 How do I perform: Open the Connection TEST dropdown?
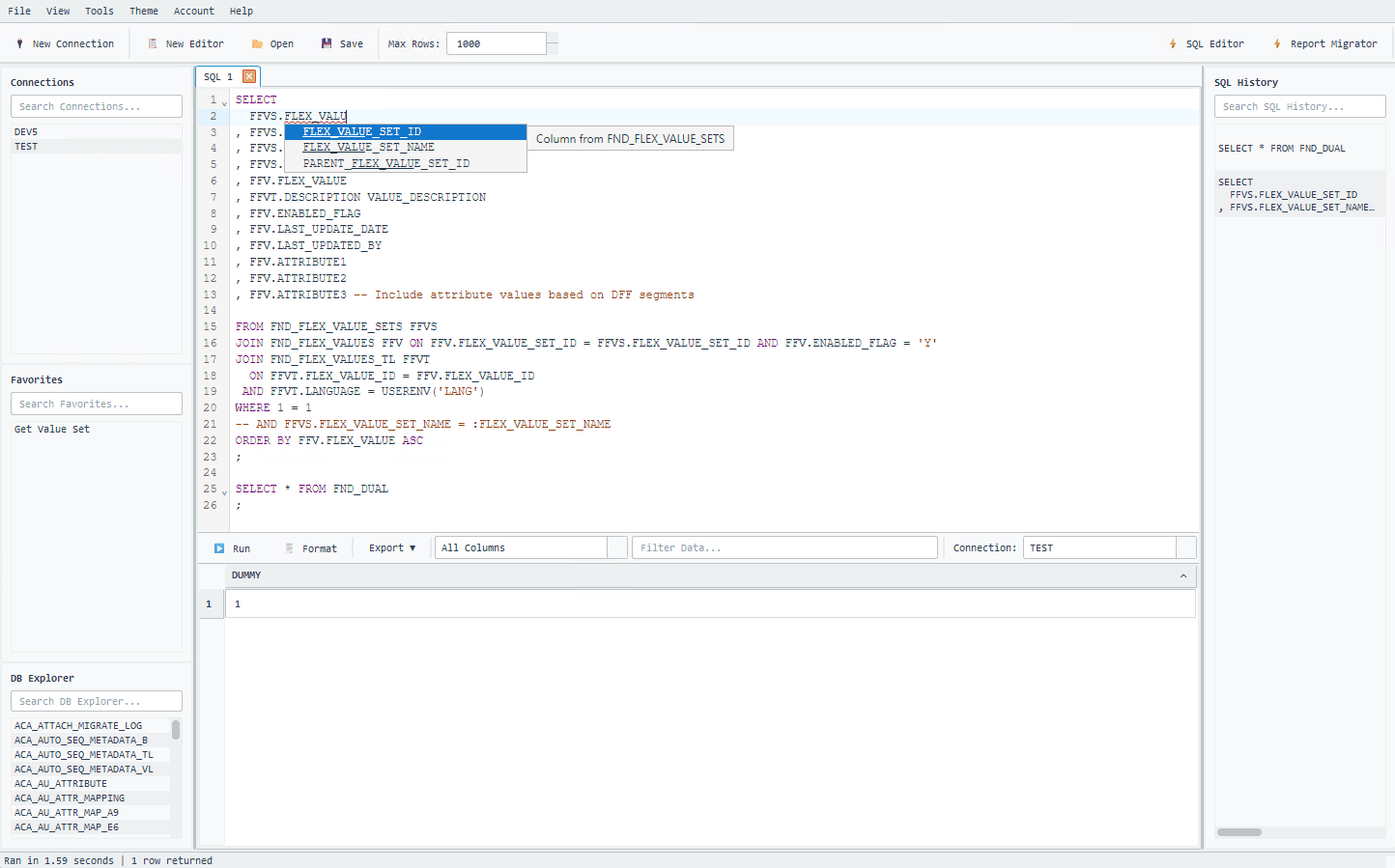[x=1185, y=548]
